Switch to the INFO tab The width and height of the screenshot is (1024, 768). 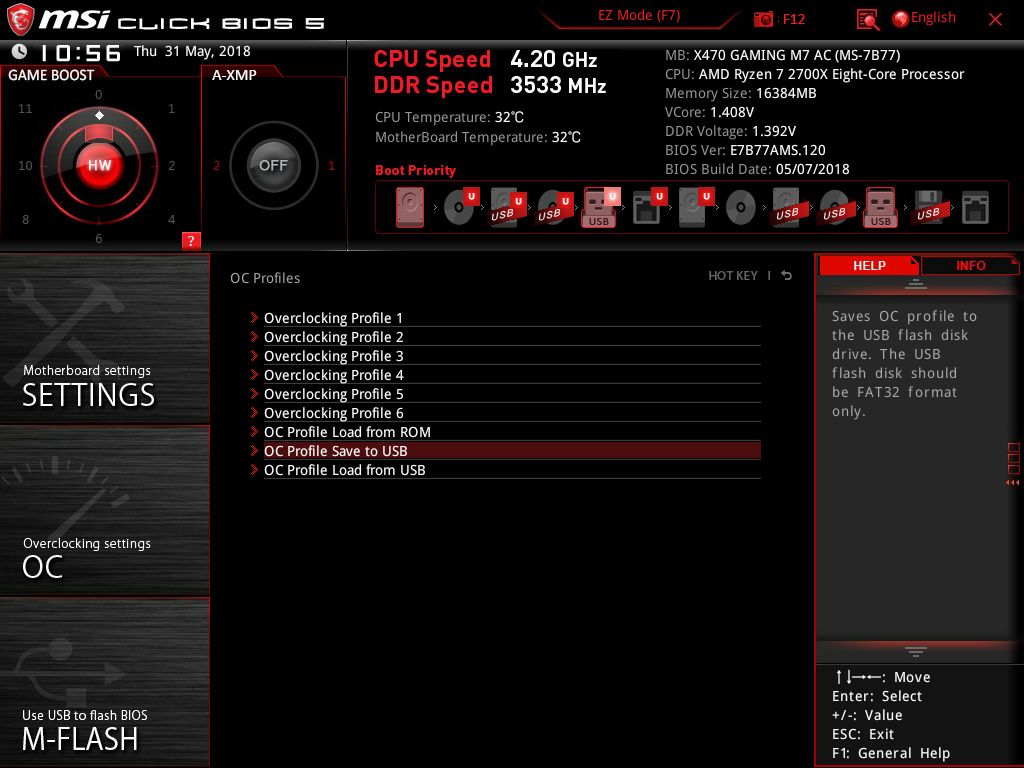pyautogui.click(x=970, y=265)
